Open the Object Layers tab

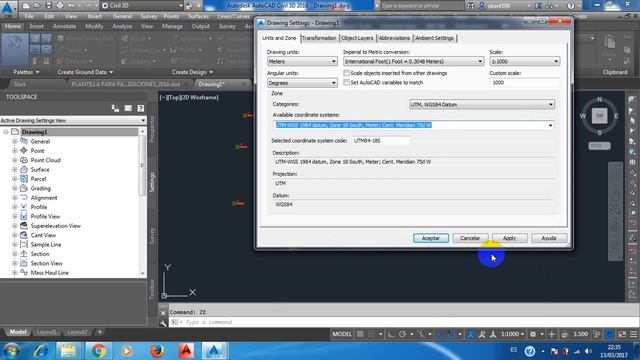(x=357, y=38)
